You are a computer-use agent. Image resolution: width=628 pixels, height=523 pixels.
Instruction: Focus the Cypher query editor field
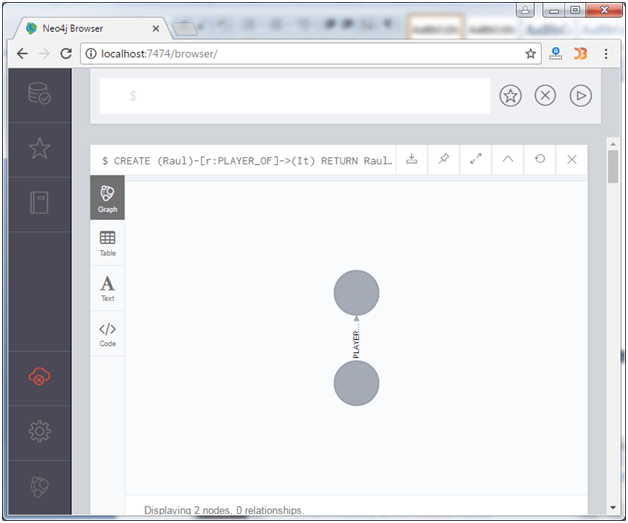pos(295,96)
